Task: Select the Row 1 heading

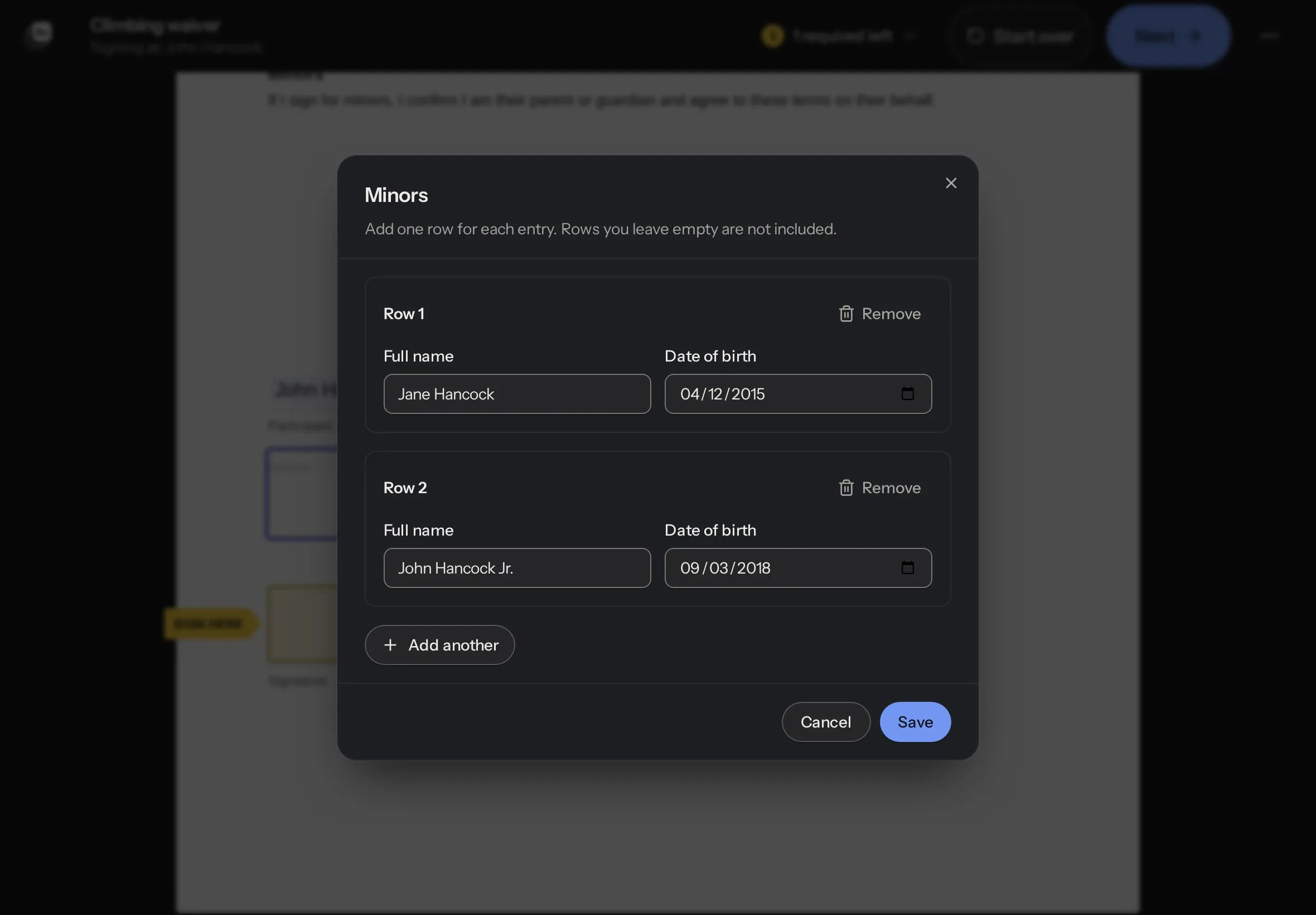Action: coord(404,314)
